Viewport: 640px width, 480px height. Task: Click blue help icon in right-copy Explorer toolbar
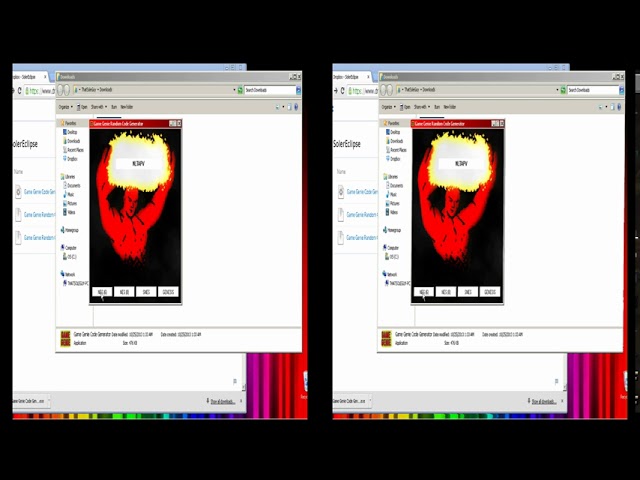click(619, 107)
